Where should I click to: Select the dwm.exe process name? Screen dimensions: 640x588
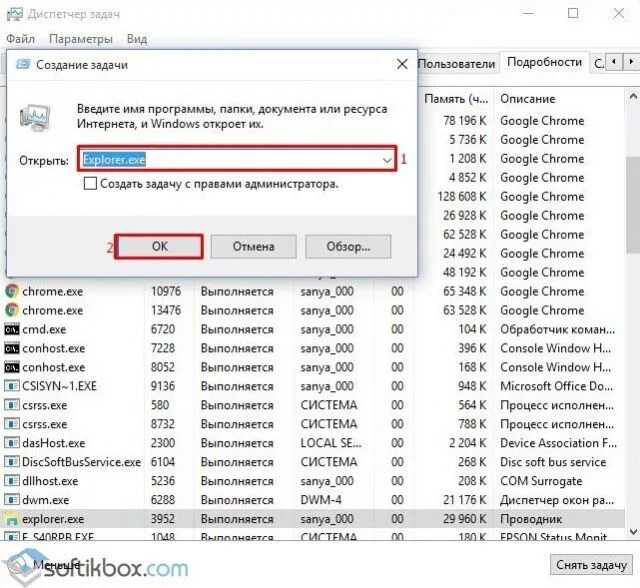(x=46, y=500)
